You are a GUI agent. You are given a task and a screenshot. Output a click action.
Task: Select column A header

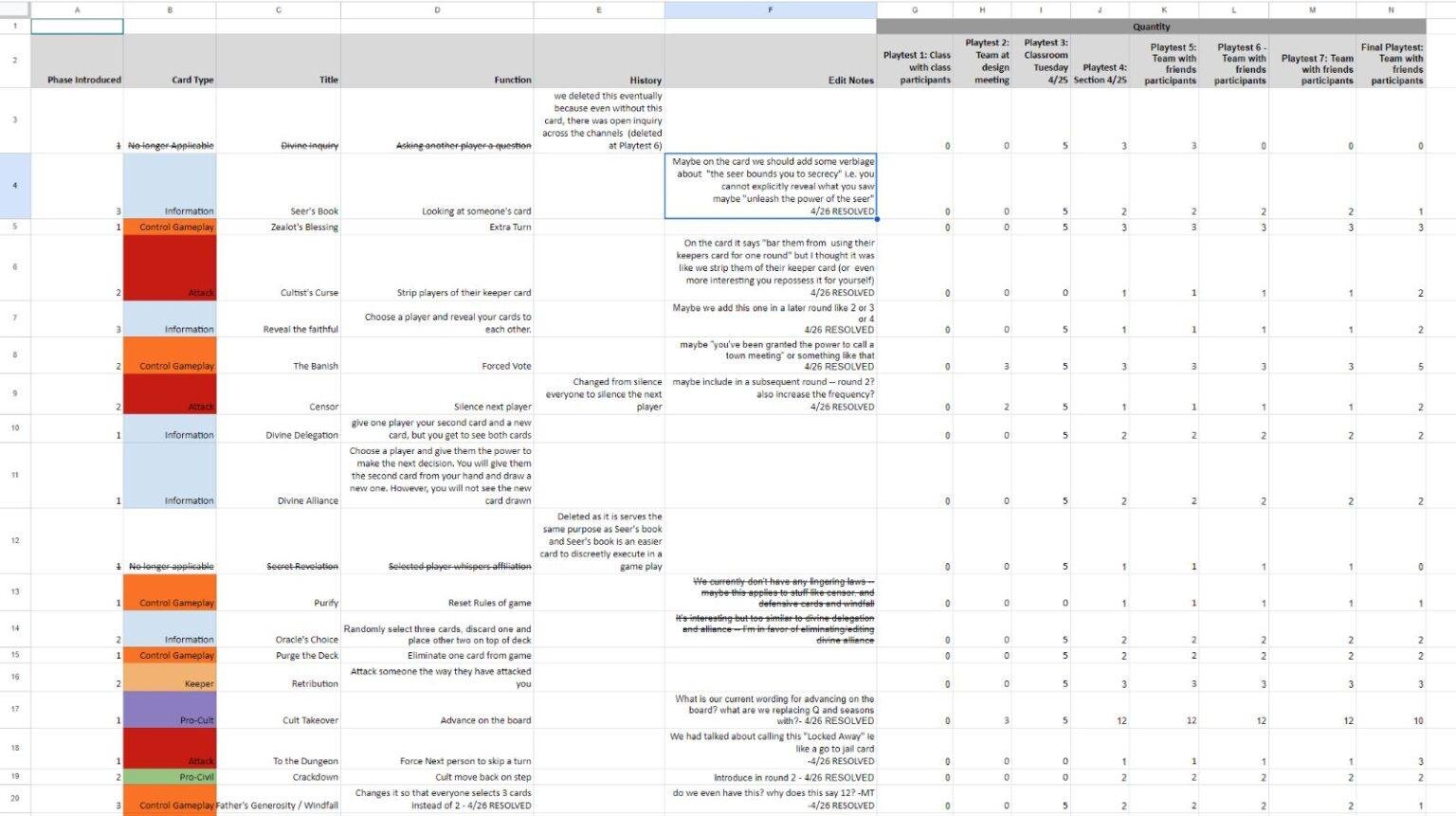[x=77, y=9]
